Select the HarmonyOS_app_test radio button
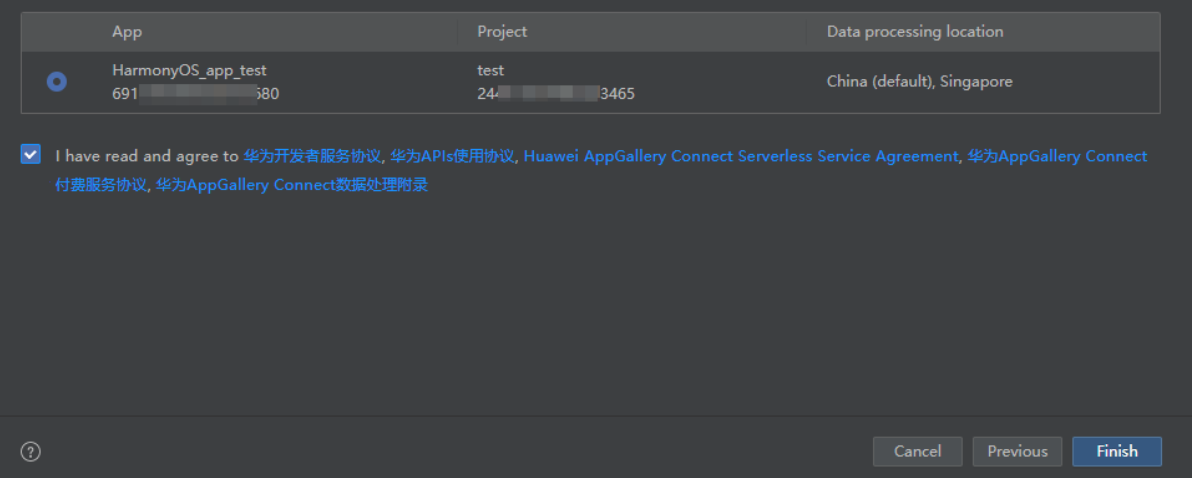Screen dimensions: 1192x478 tap(56, 81)
